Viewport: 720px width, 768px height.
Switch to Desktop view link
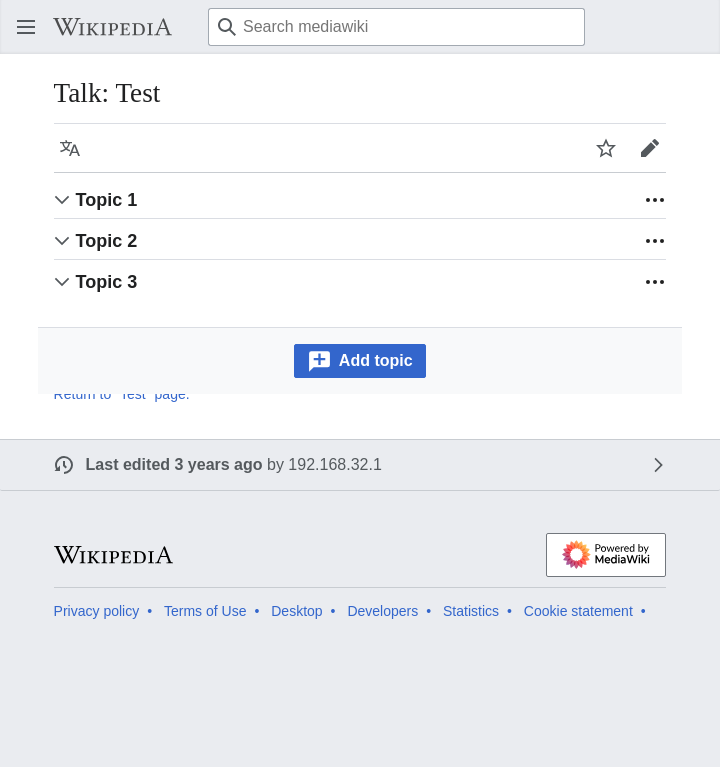(297, 611)
